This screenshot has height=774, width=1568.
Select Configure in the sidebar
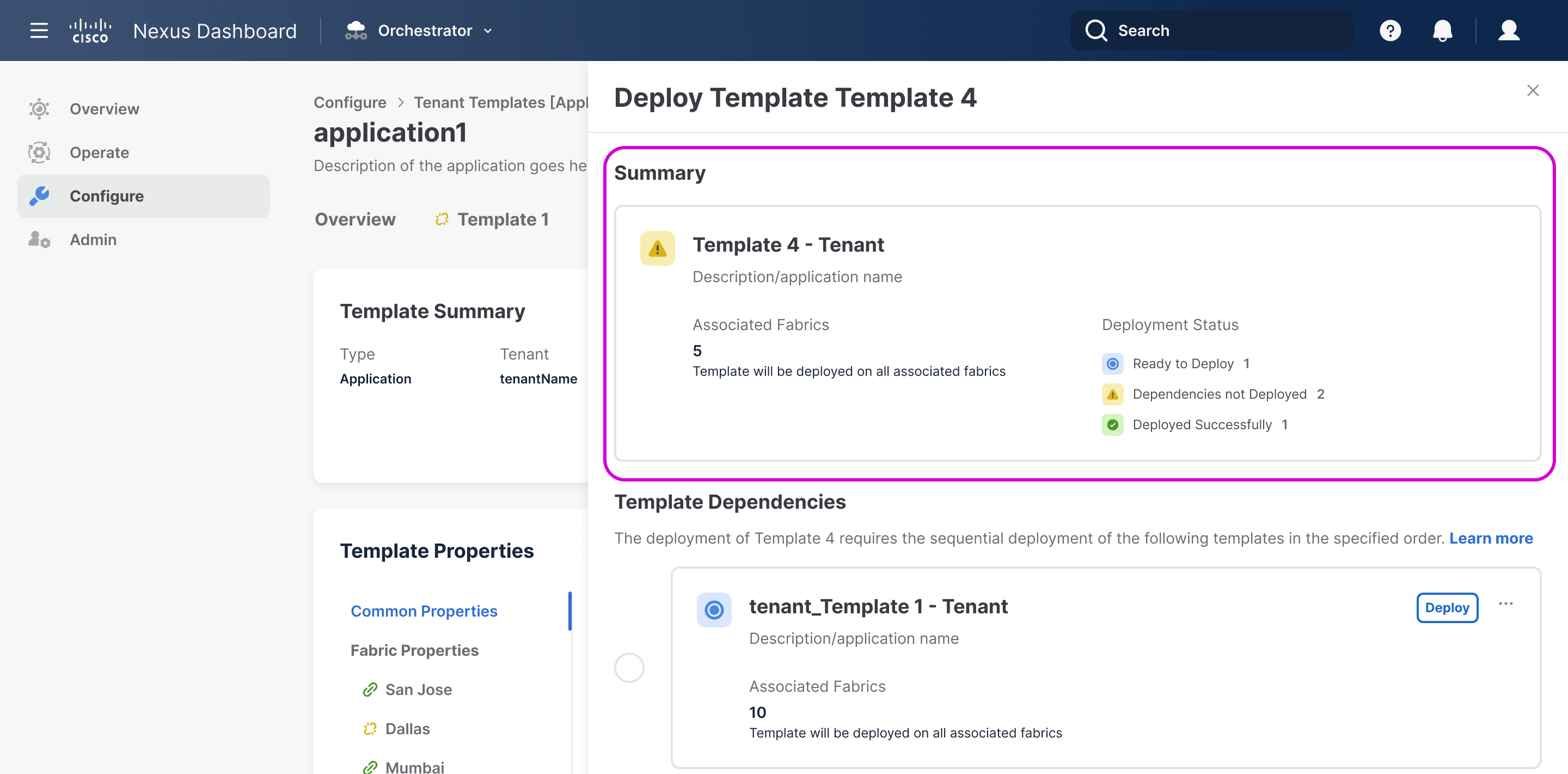(144, 196)
